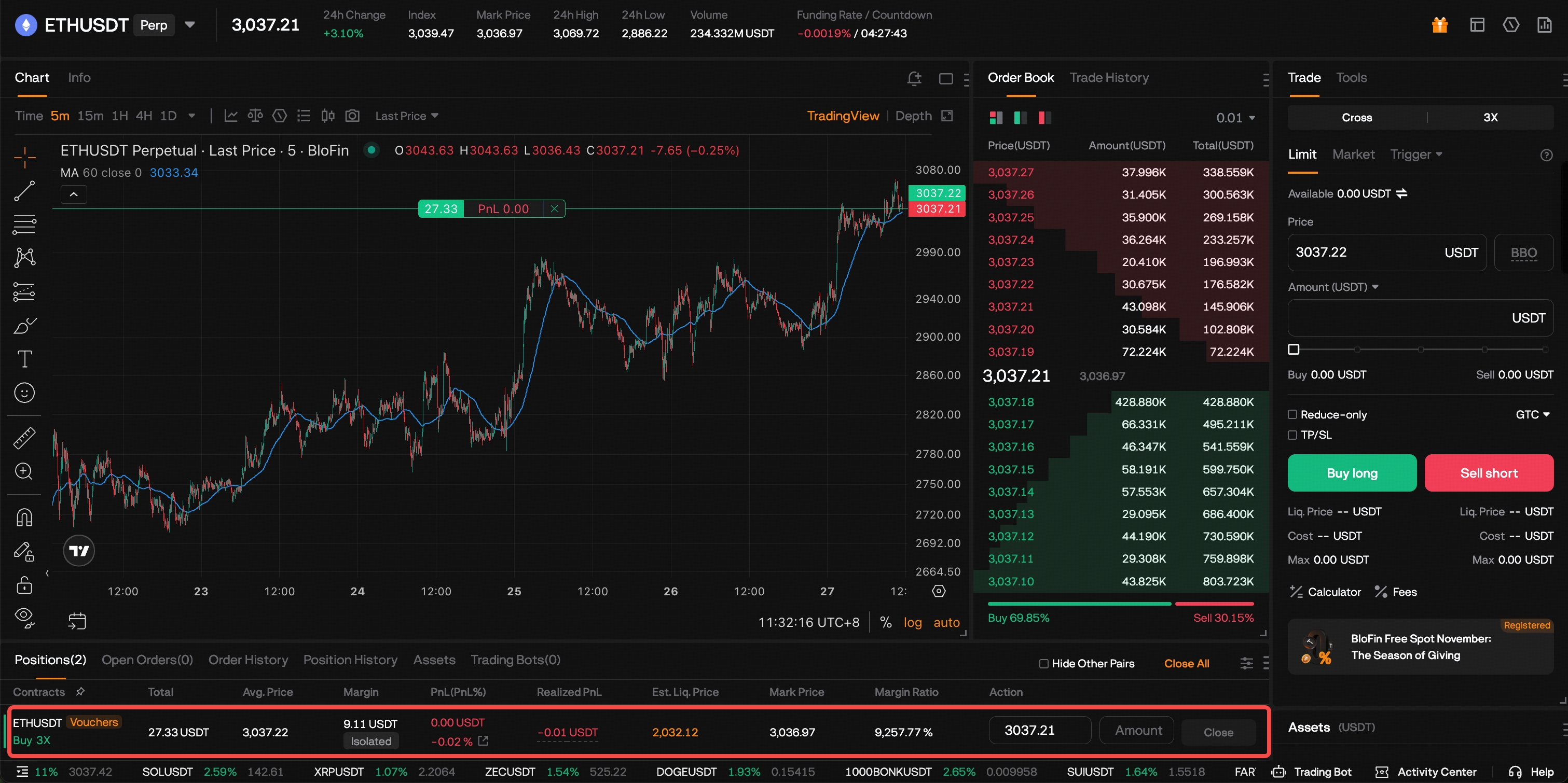Open the Tools tab

click(1351, 78)
